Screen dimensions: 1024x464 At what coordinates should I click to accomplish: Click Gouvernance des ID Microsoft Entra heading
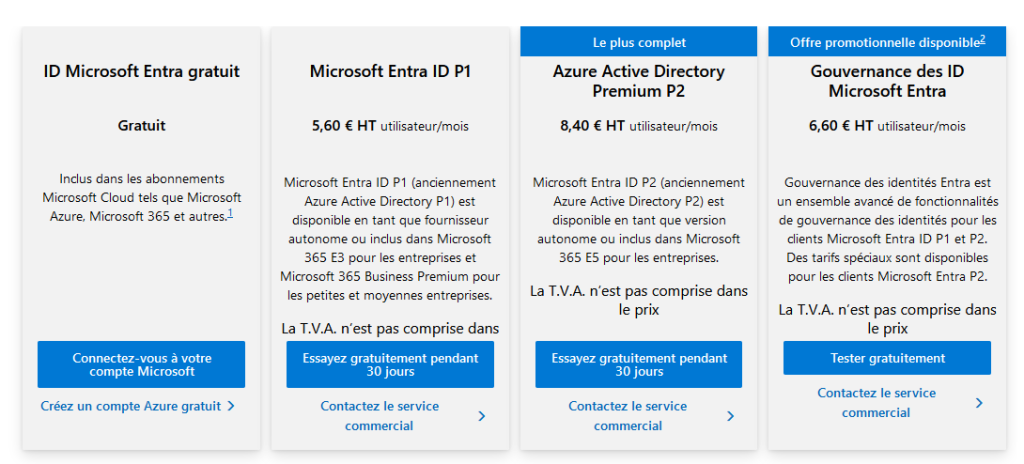coord(887,81)
